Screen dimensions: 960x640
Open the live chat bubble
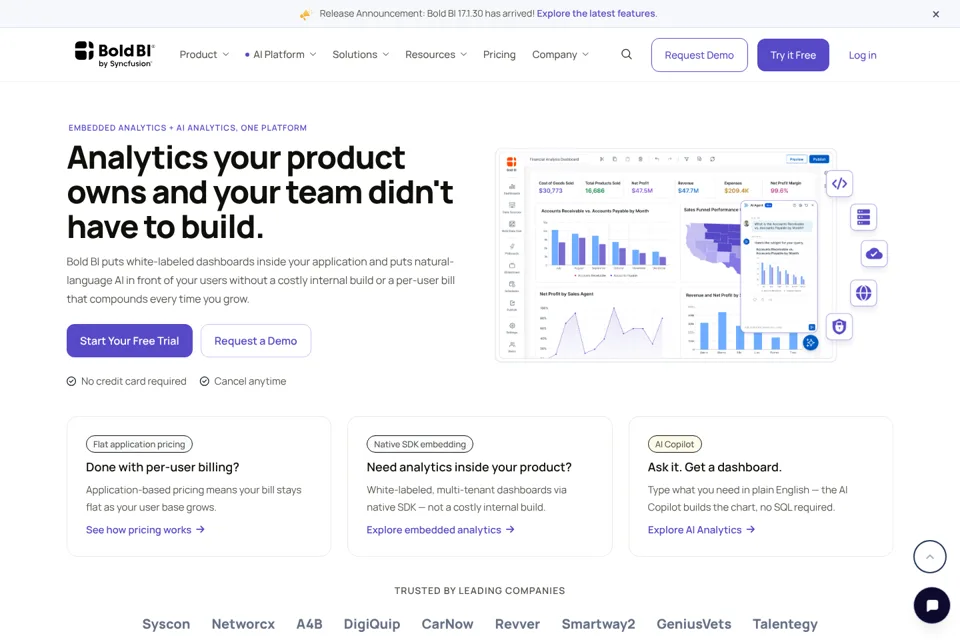(x=932, y=605)
